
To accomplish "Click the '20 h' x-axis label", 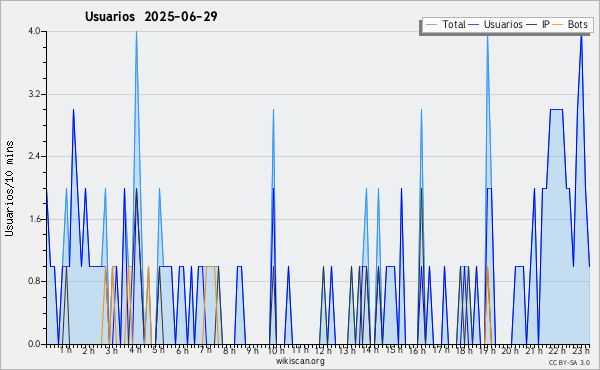I will click(510, 350).
